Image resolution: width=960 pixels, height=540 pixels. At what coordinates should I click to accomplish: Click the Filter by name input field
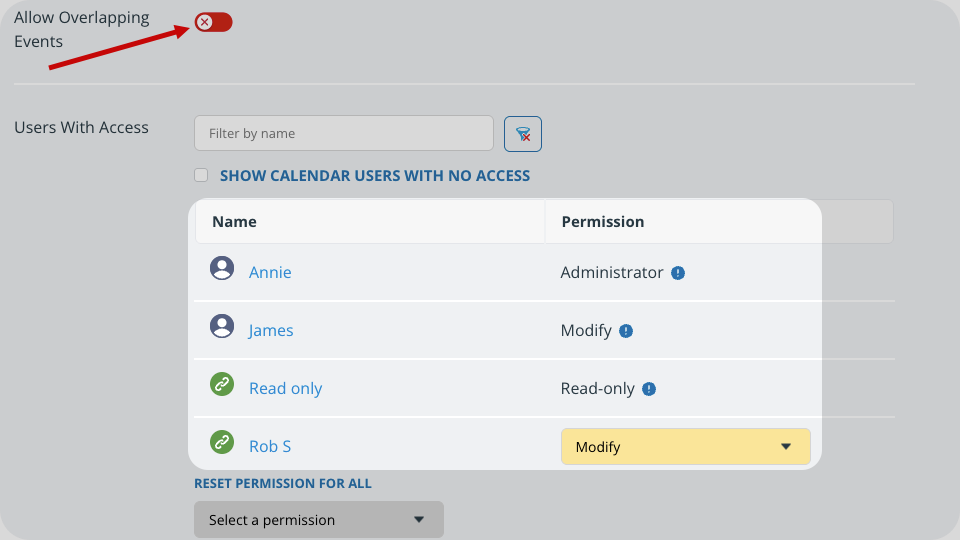point(343,134)
